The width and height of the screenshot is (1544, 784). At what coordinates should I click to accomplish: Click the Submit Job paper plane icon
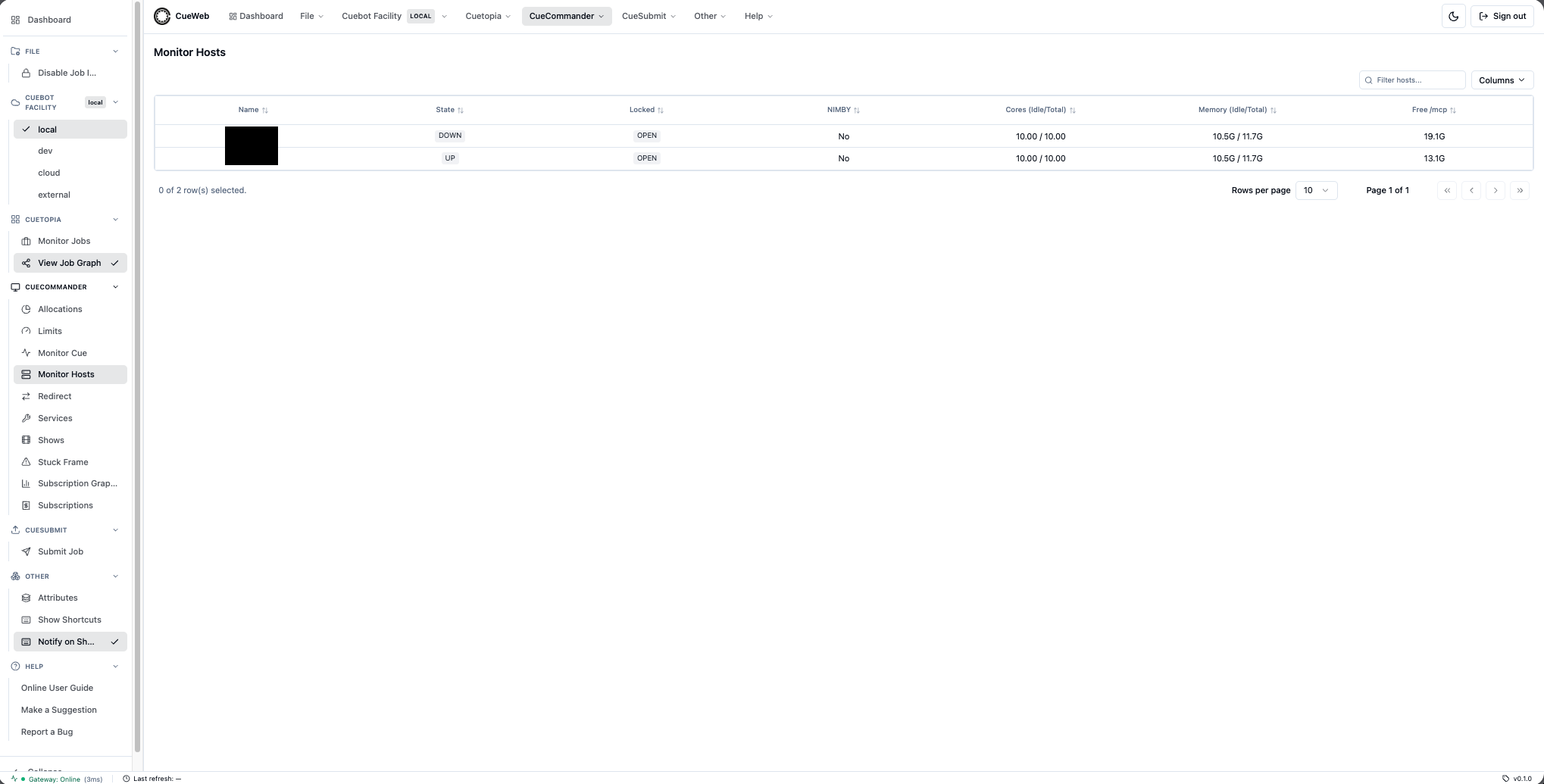[26, 551]
